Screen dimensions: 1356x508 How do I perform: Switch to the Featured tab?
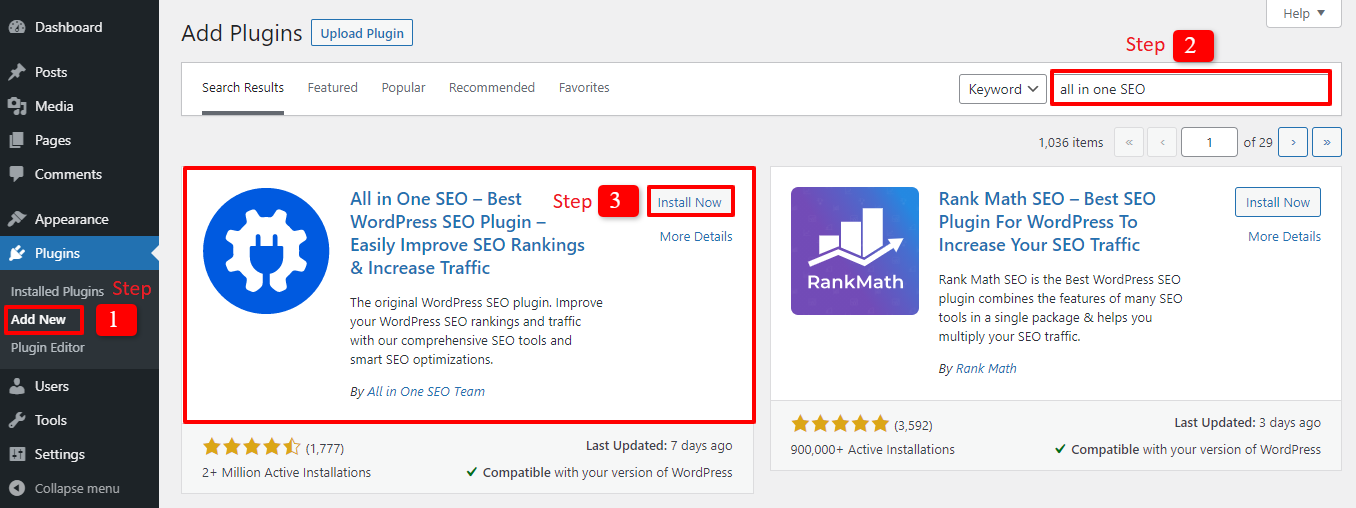tap(332, 88)
